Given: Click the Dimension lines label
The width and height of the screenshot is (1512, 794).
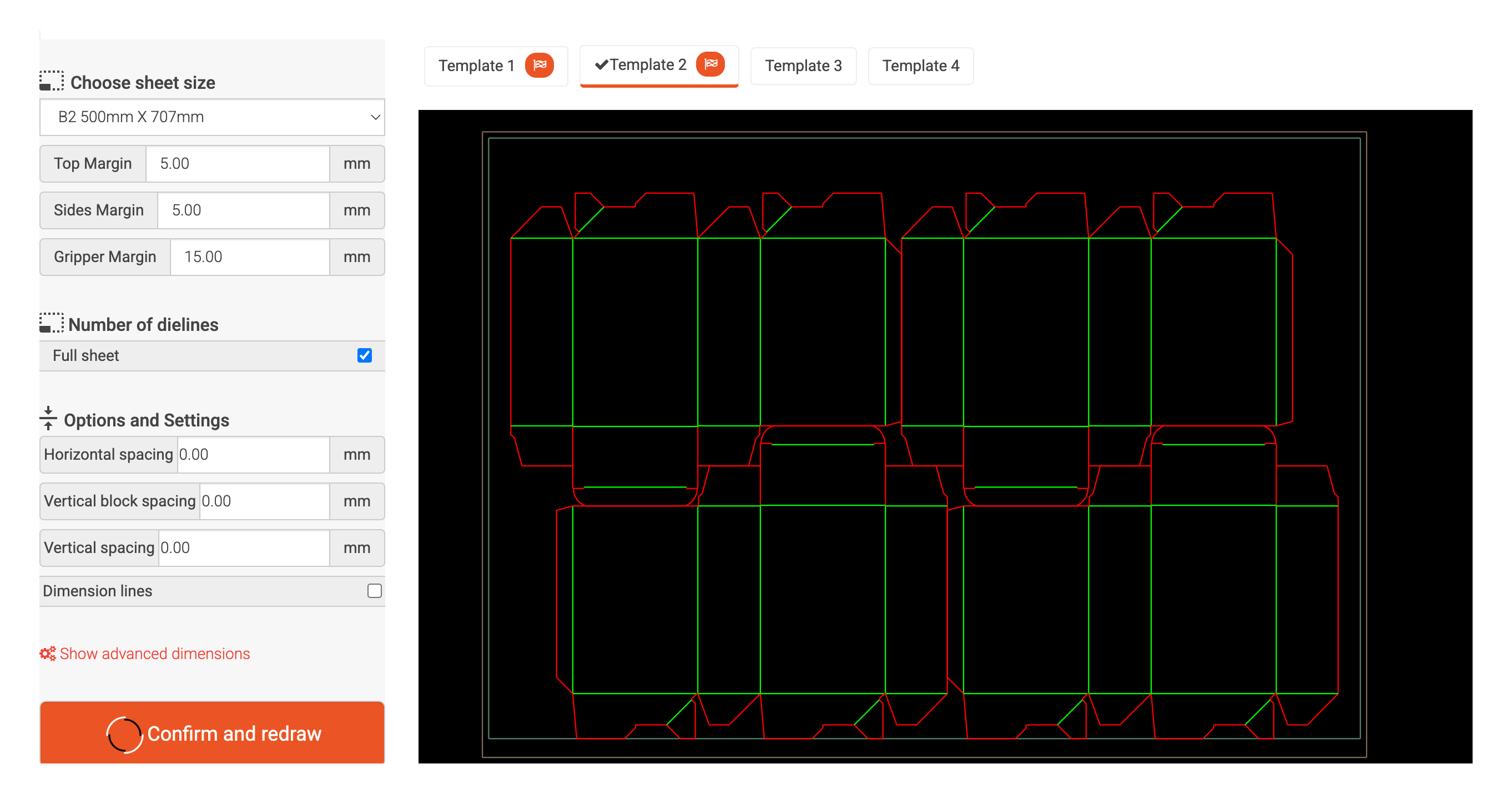Looking at the screenshot, I should 98,591.
